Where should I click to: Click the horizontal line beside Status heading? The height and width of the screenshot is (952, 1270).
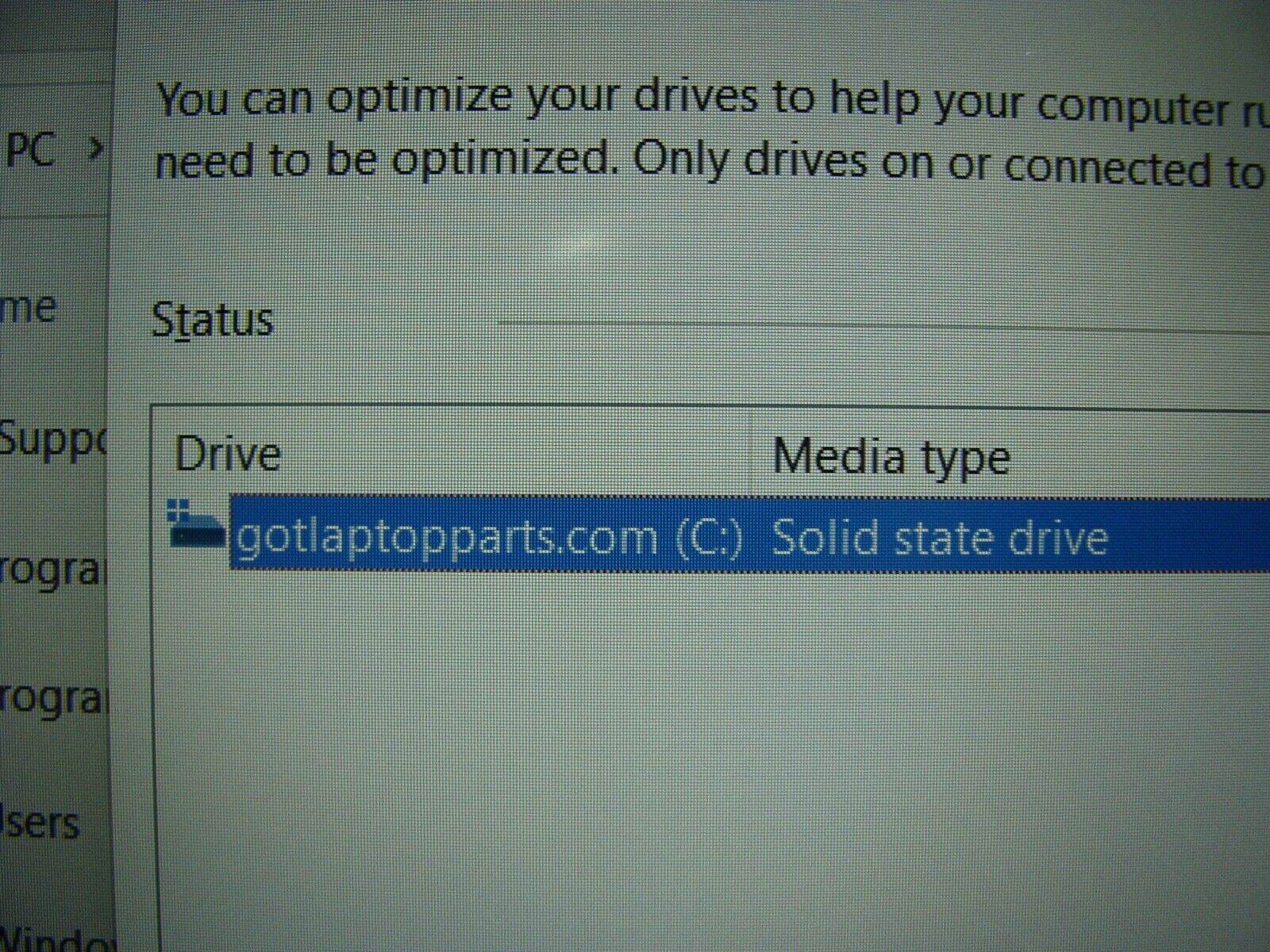pos(873,325)
